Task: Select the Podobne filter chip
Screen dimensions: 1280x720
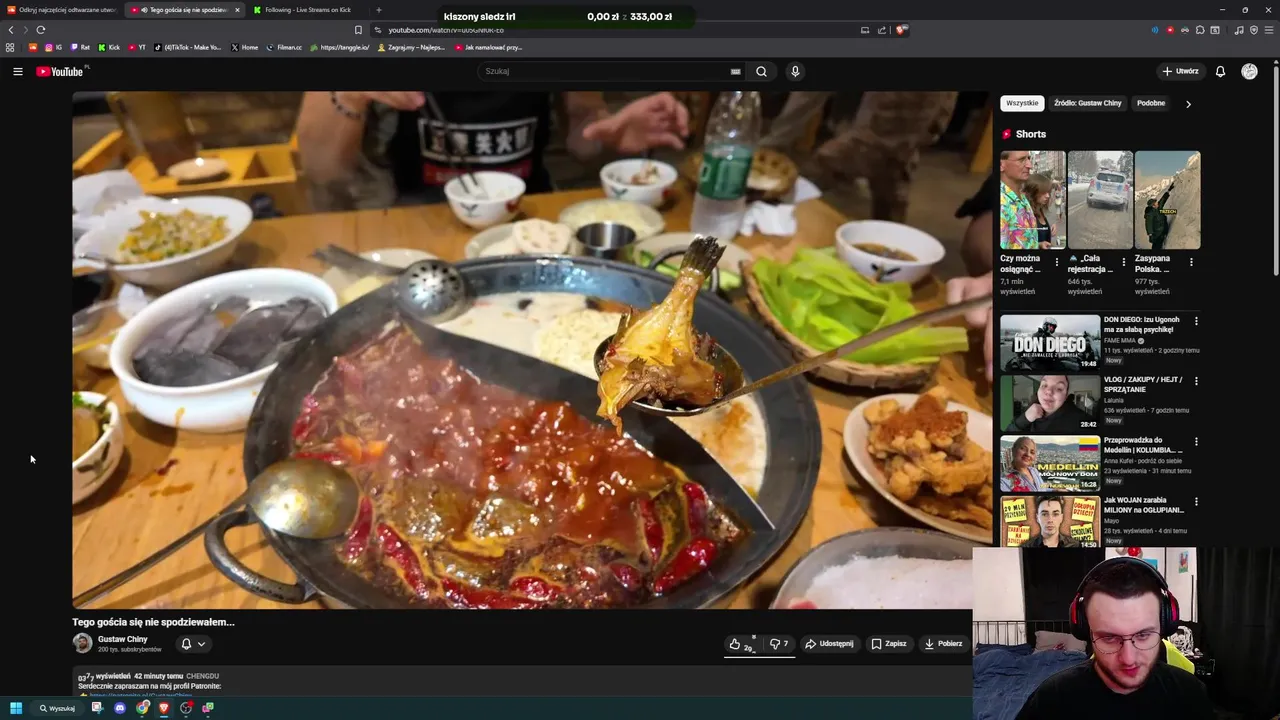Action: tap(1151, 103)
